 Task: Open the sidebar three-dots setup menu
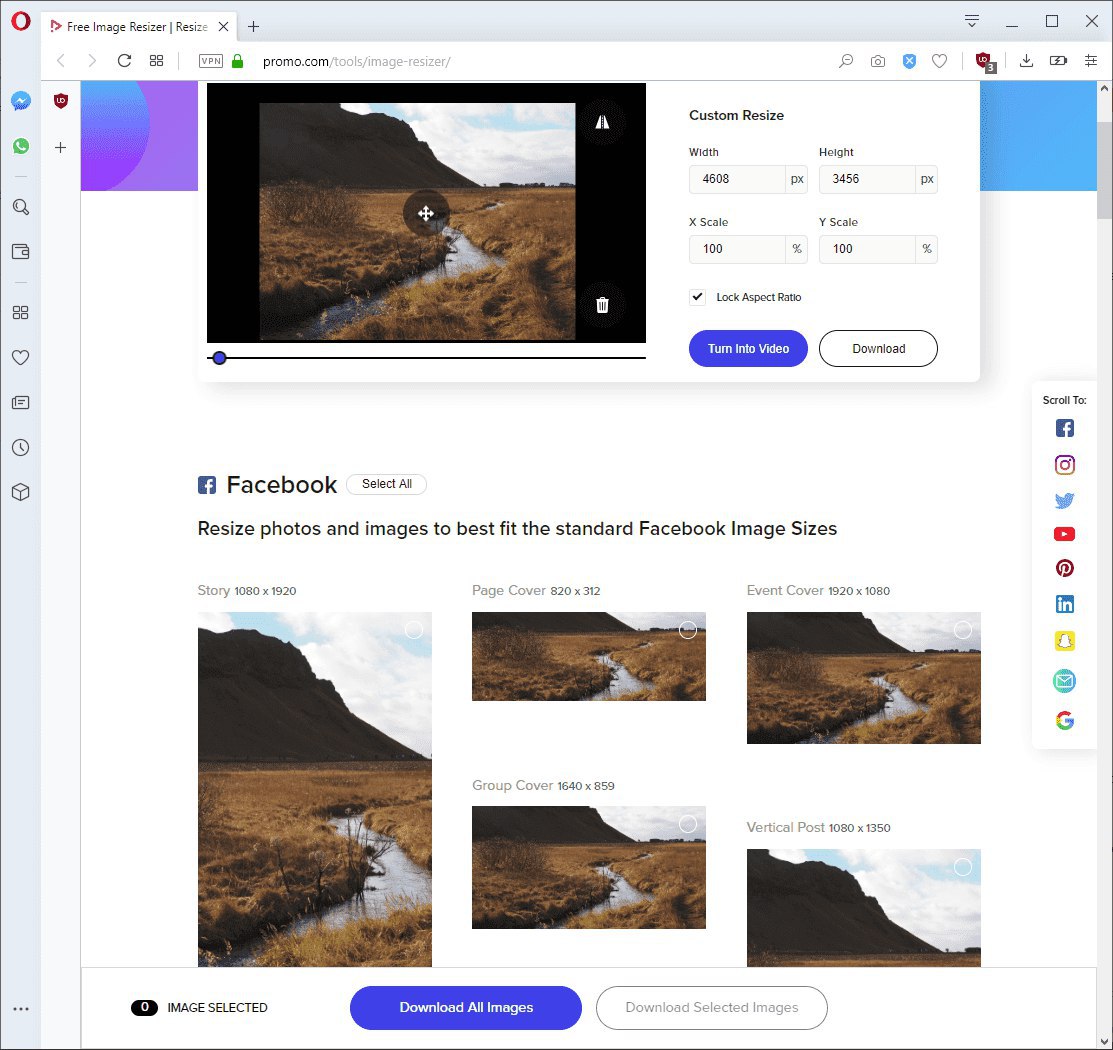(x=21, y=1009)
